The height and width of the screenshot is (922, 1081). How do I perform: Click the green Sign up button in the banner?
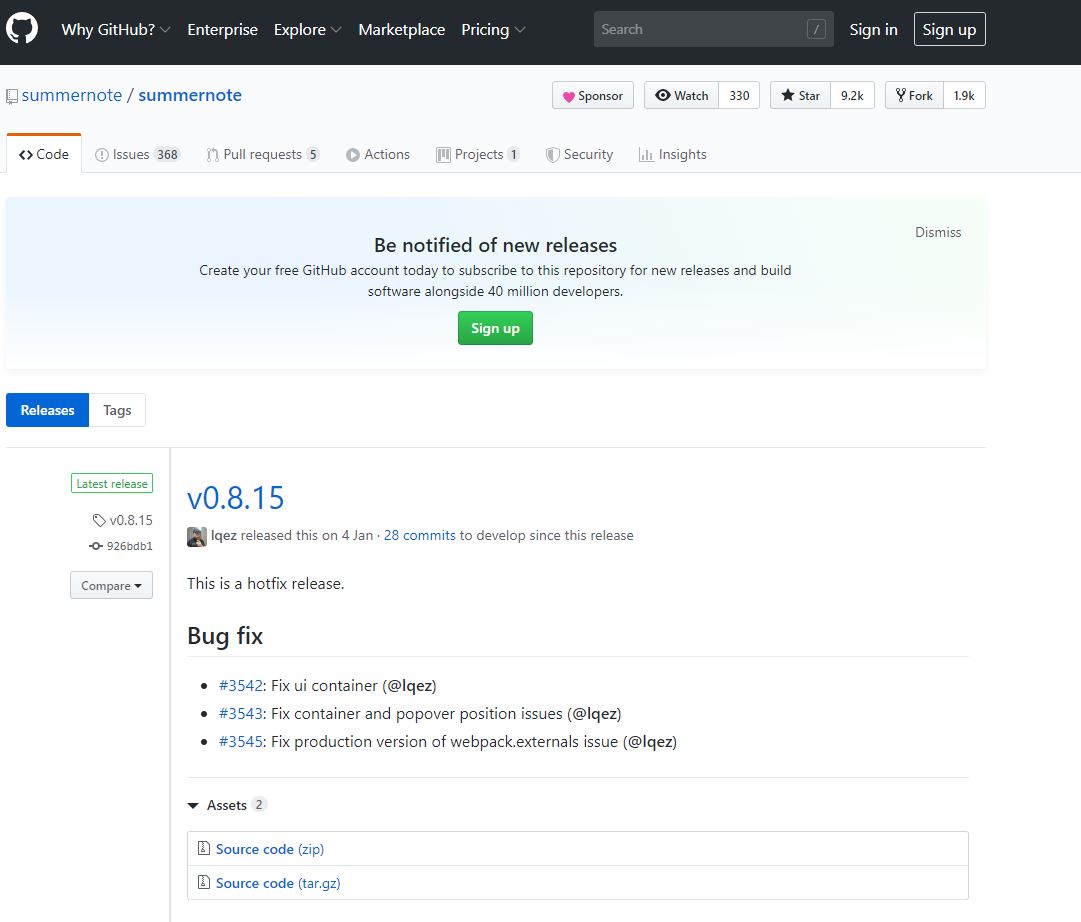click(x=495, y=328)
